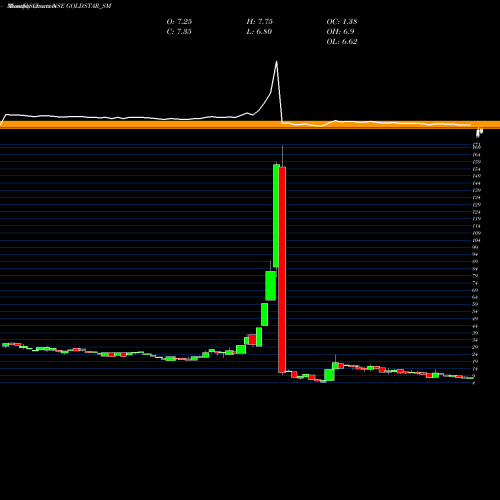
Task: Click the 'C: 7.35' close value
Action: 179,32
